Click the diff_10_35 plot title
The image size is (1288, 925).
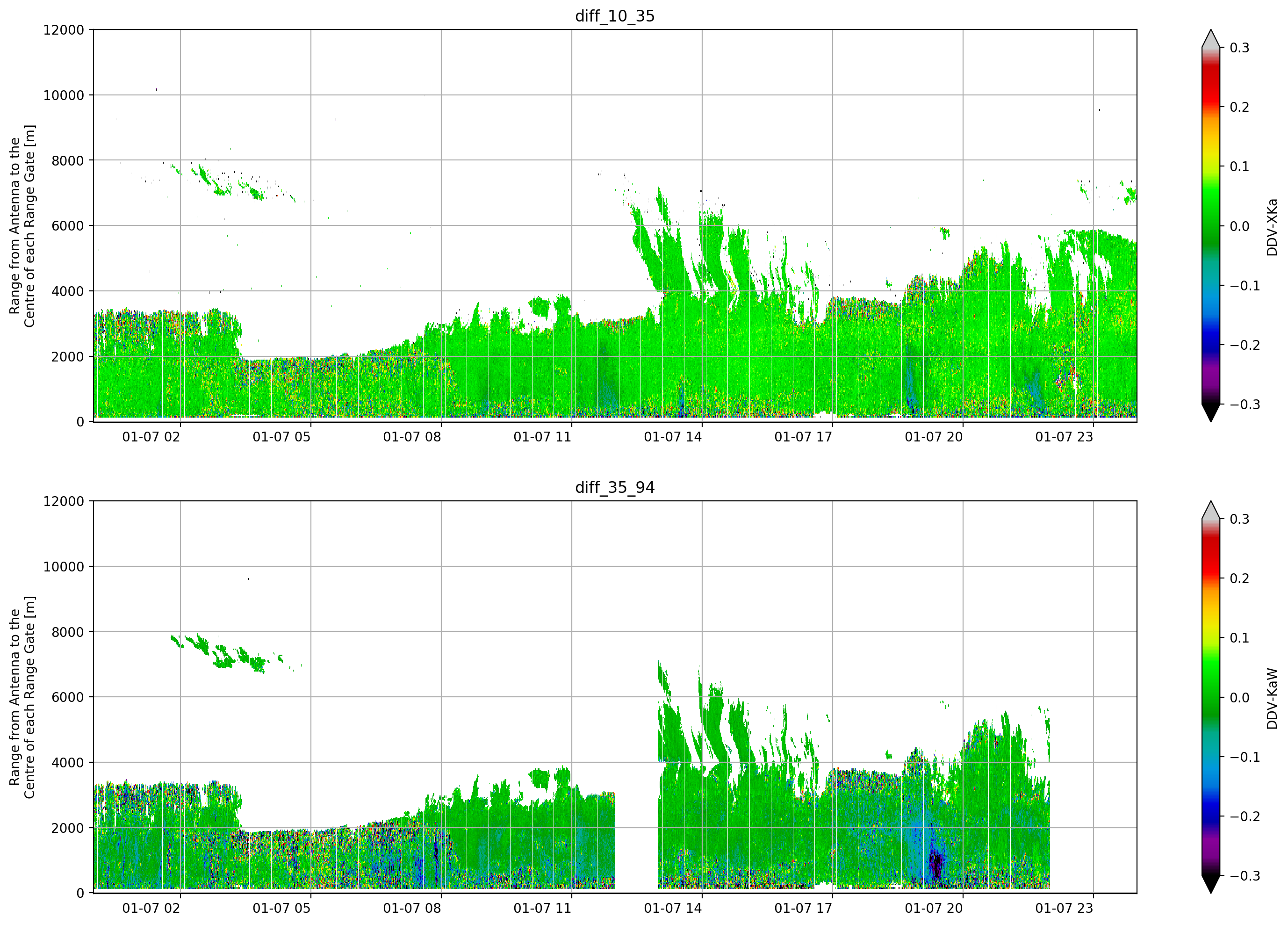coord(615,16)
